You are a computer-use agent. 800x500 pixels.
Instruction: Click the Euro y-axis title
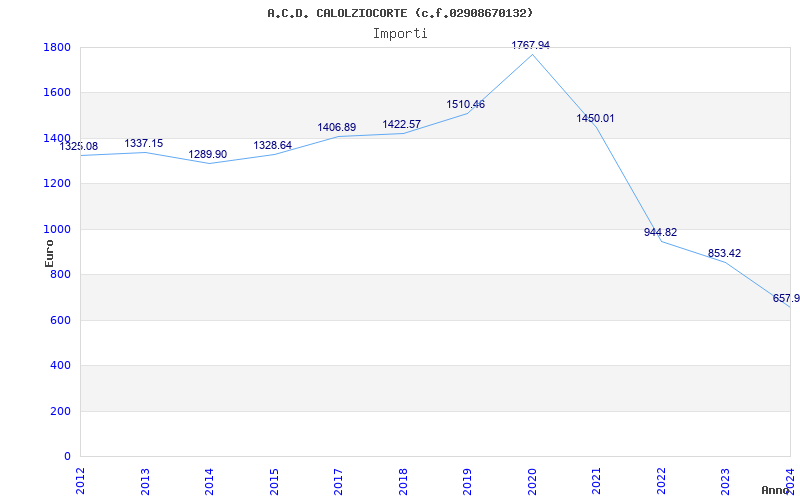[x=49, y=253]
